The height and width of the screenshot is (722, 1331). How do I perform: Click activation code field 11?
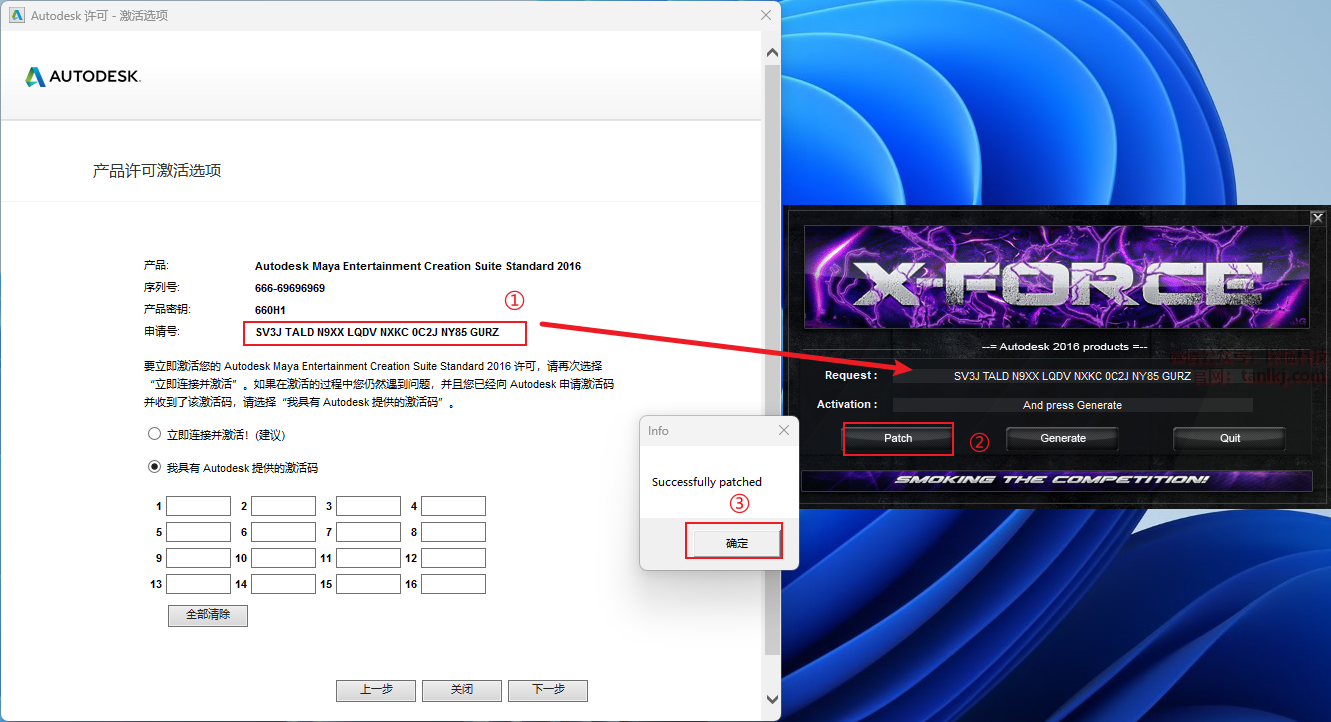tap(368, 558)
